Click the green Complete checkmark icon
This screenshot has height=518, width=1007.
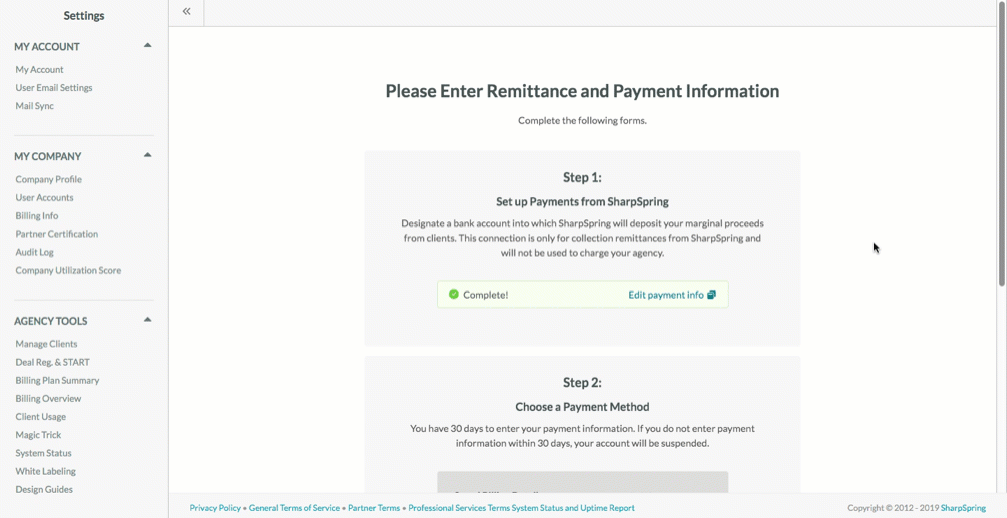(x=453, y=294)
